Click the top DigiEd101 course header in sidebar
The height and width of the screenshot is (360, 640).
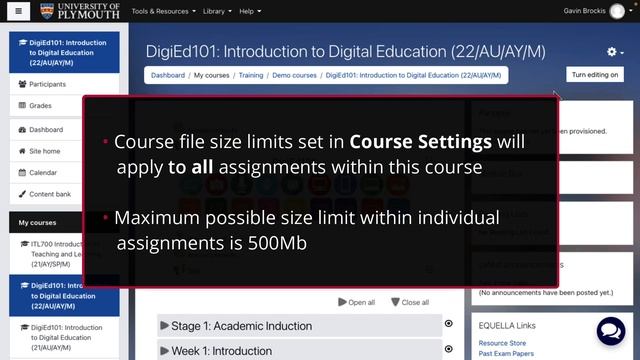(x=64, y=52)
